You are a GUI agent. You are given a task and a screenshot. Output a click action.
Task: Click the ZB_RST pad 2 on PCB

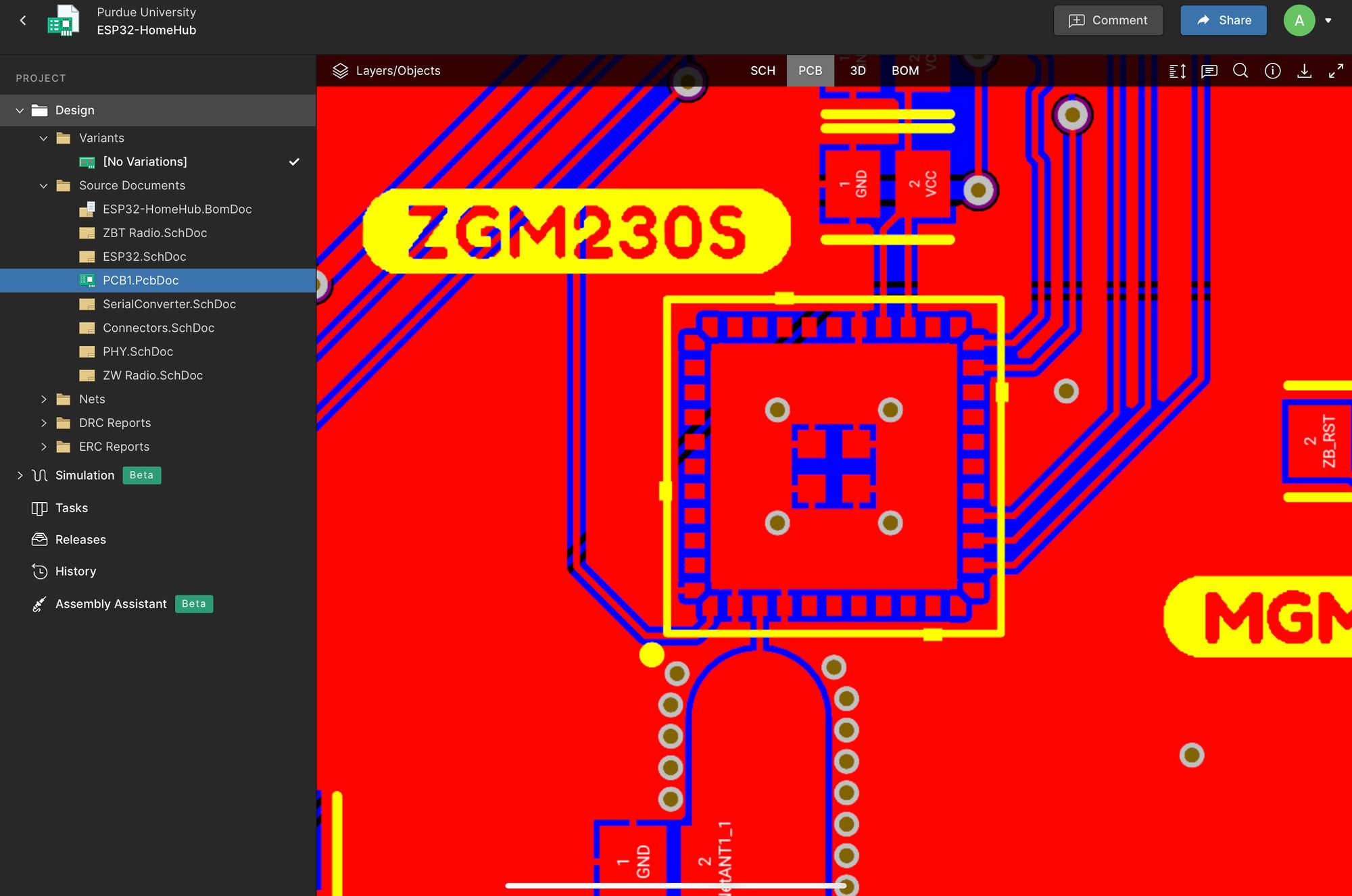click(1320, 441)
